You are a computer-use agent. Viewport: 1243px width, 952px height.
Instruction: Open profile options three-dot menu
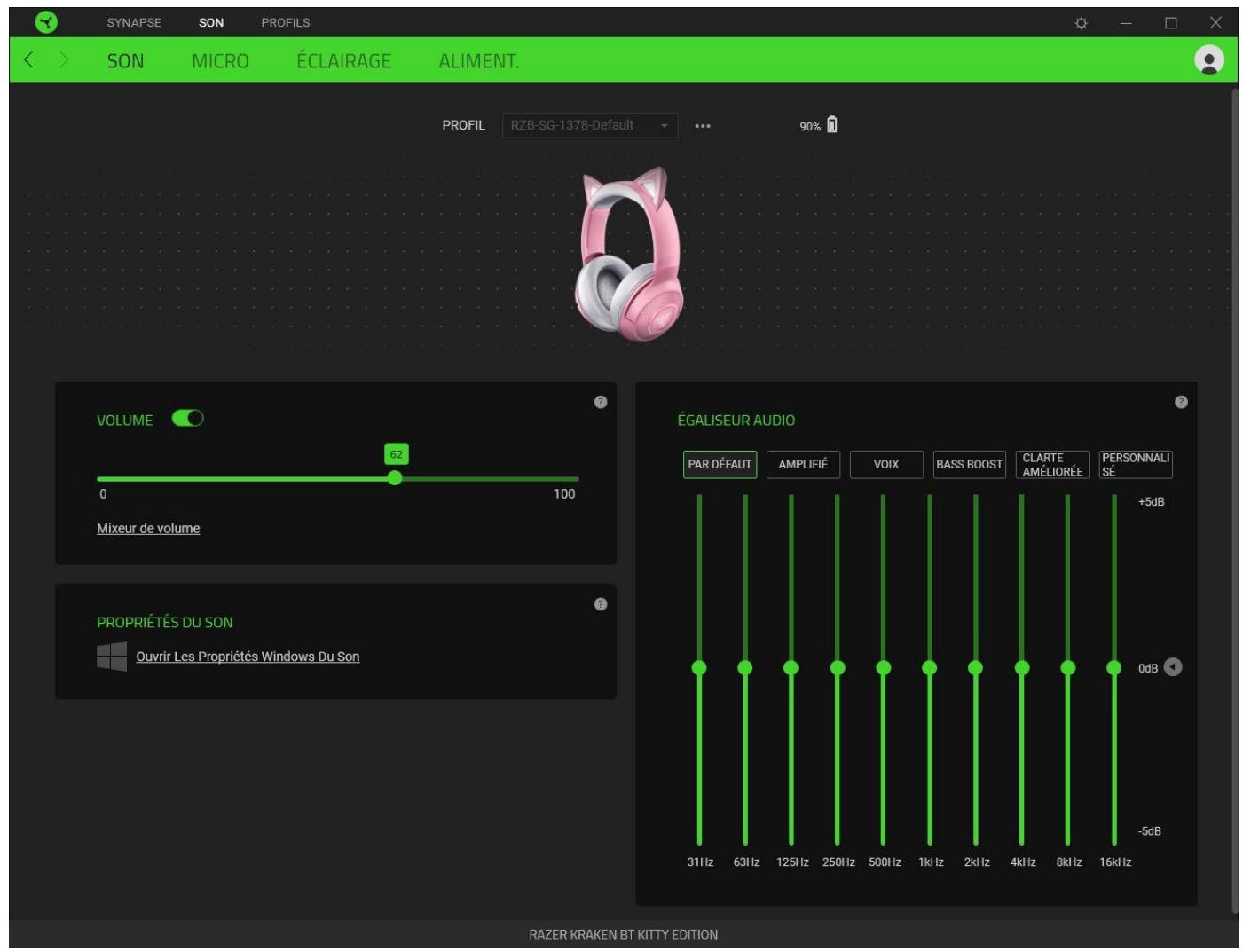coord(703,126)
